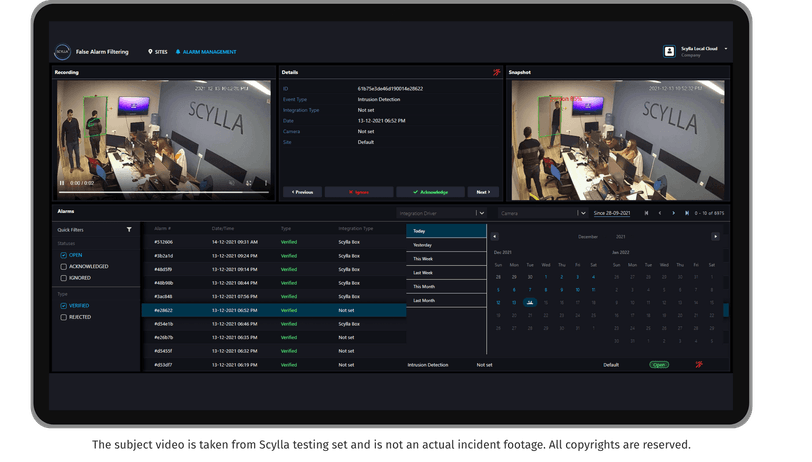
Task: Toggle the VERIFIED type filter
Action: point(64,306)
